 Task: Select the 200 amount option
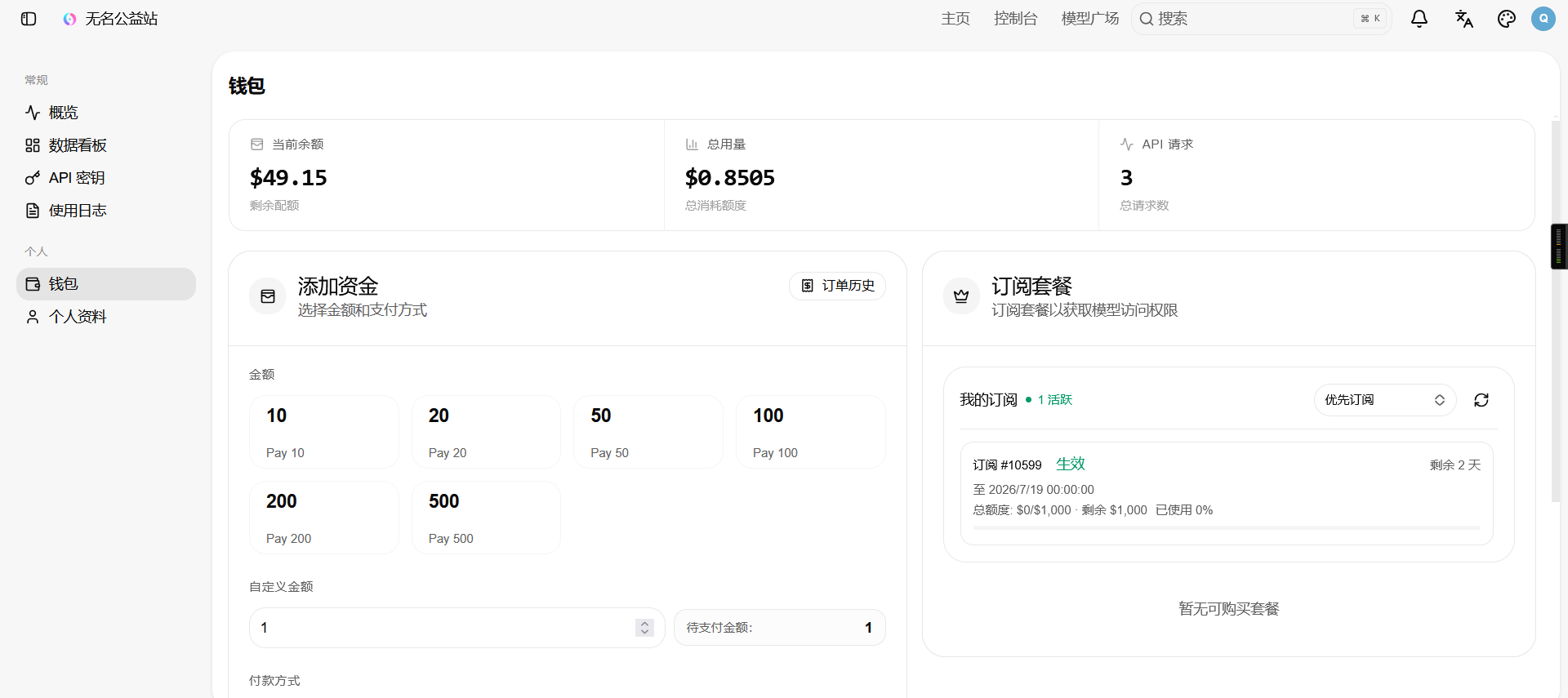tap(324, 518)
